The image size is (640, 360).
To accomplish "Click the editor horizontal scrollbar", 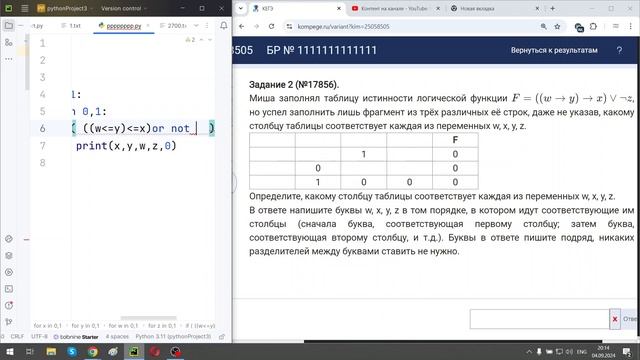I will coord(149,318).
